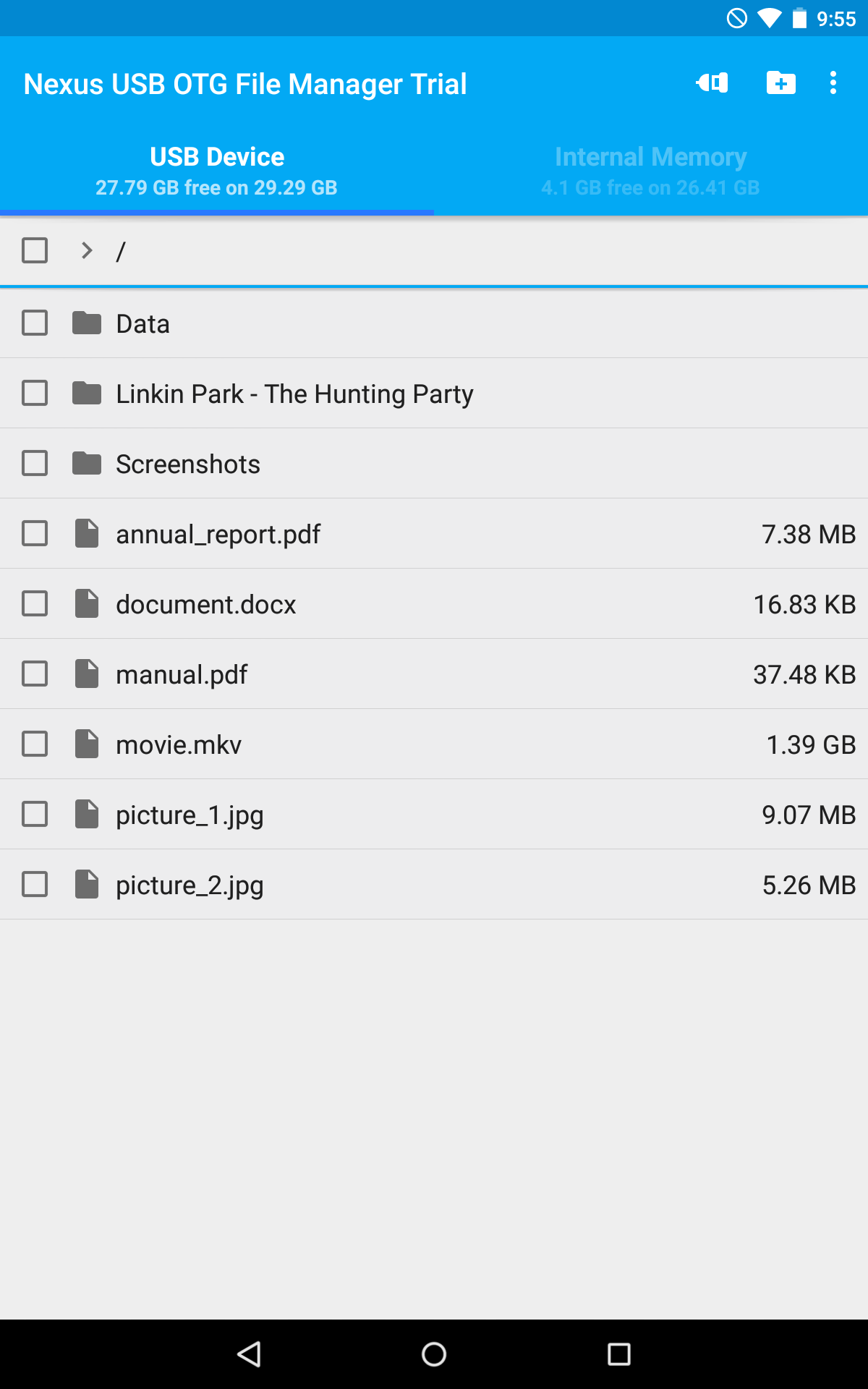Click the file icon next to picture_2.jpg
Viewport: 868px width, 1389px height.
point(87,884)
